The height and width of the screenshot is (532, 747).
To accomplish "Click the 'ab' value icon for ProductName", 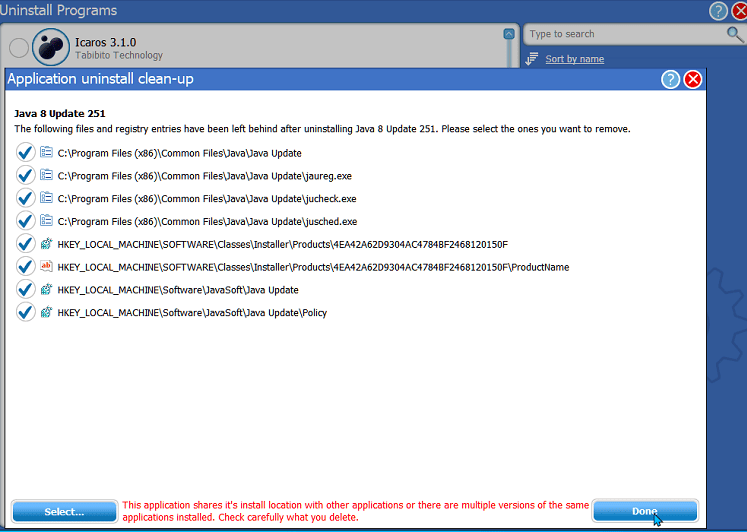I will pyautogui.click(x=46, y=266).
